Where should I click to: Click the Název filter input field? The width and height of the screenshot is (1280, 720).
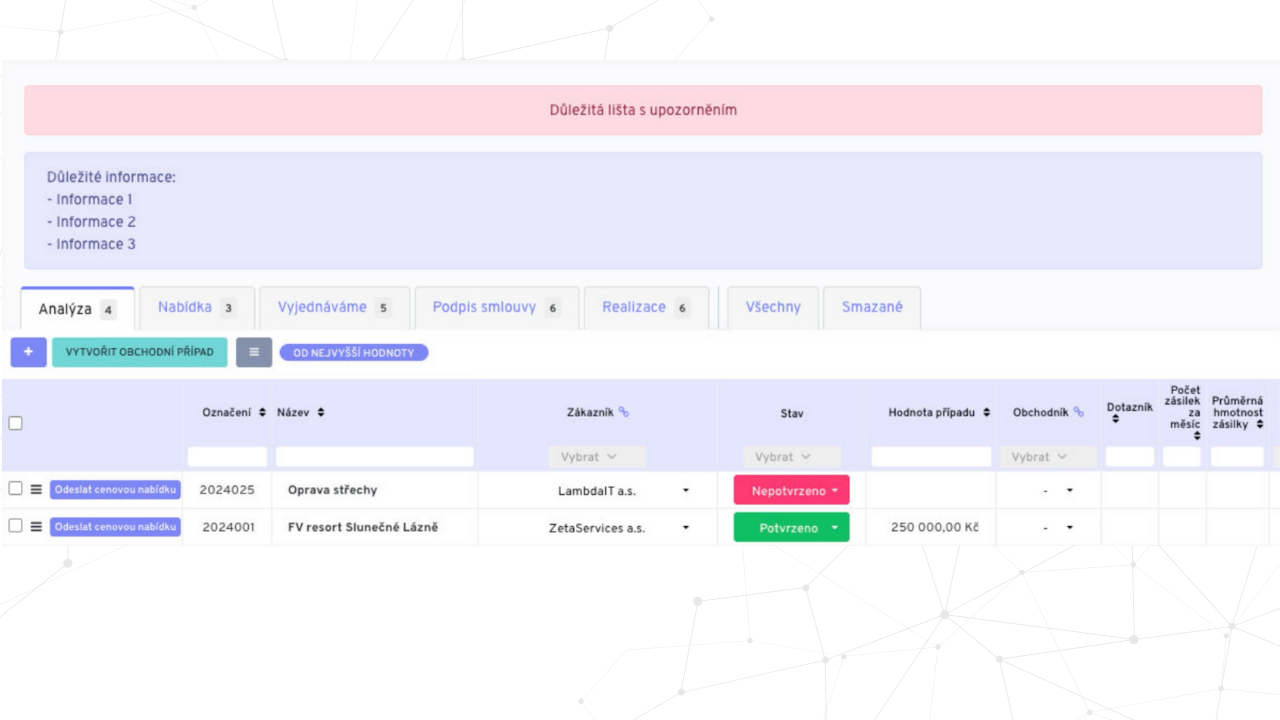click(374, 457)
